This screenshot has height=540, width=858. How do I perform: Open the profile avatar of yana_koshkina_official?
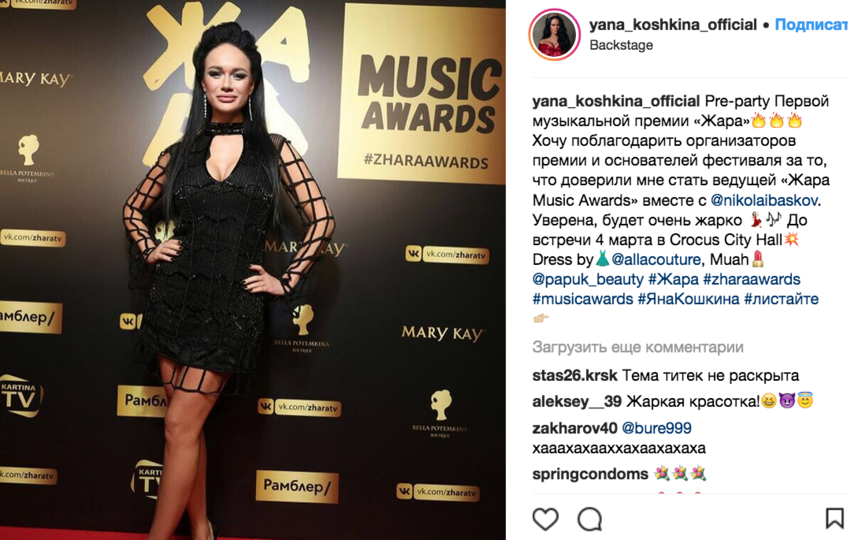[554, 34]
